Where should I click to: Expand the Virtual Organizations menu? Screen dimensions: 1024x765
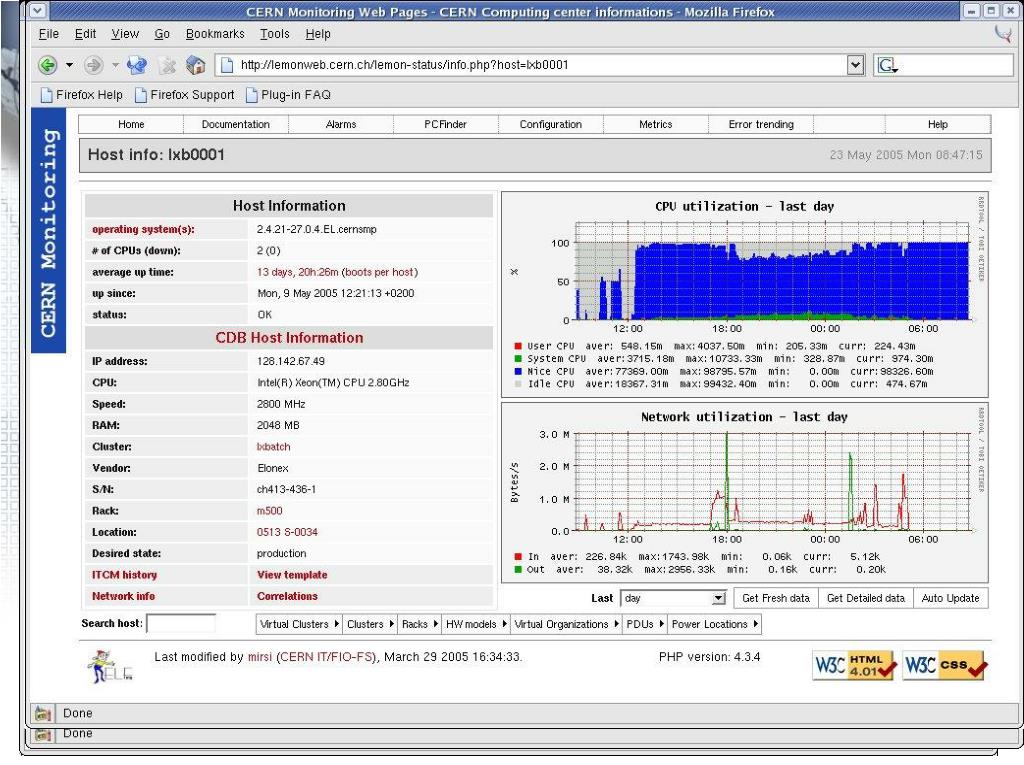pos(566,624)
